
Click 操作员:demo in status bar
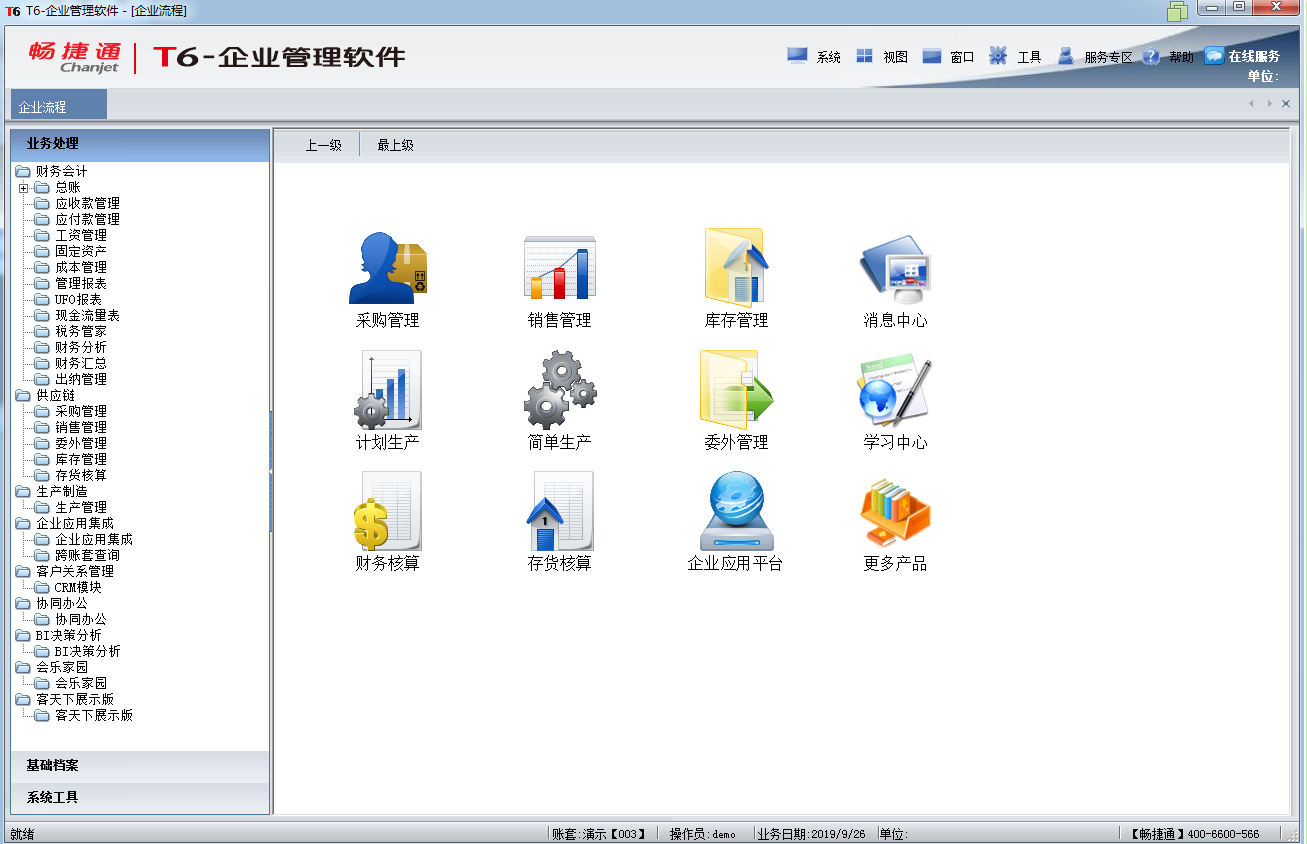point(703,834)
